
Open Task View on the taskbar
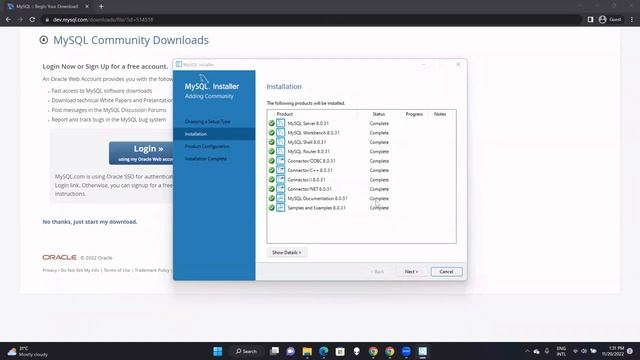click(275, 351)
